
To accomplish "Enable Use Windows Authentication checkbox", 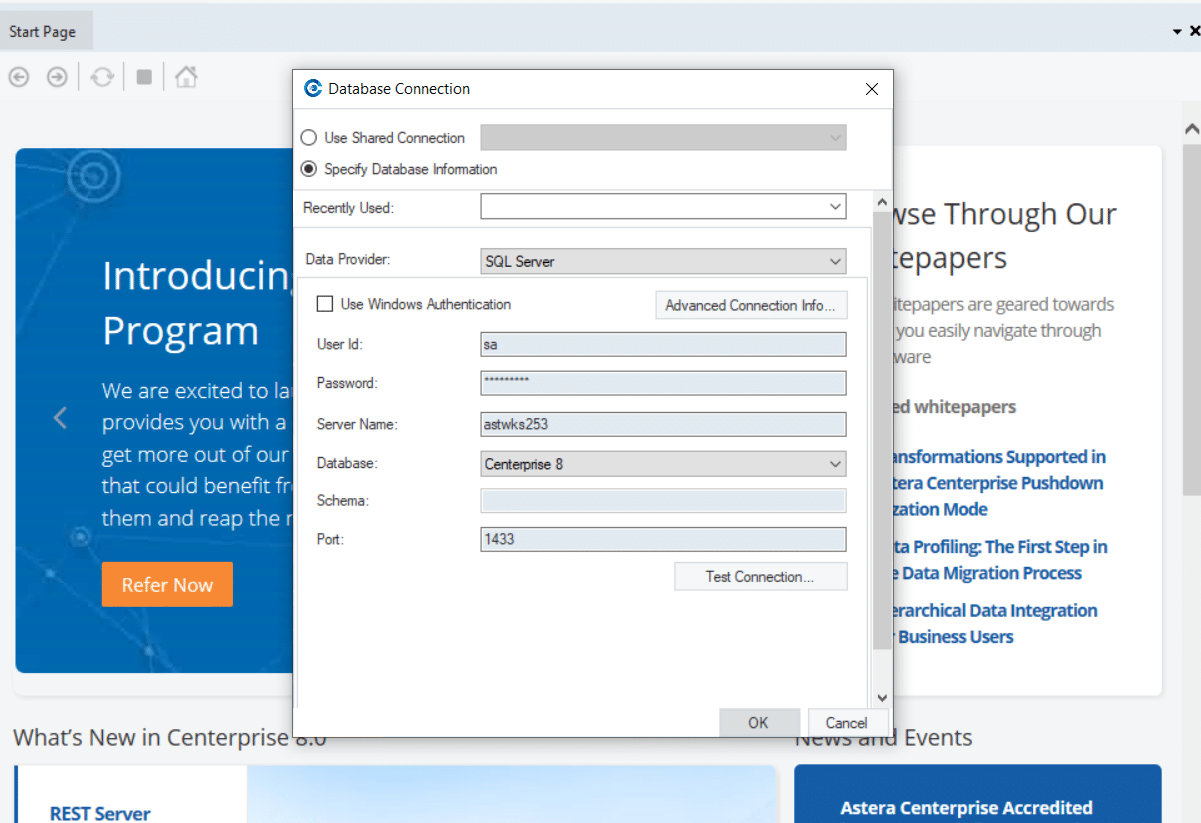I will click(324, 304).
